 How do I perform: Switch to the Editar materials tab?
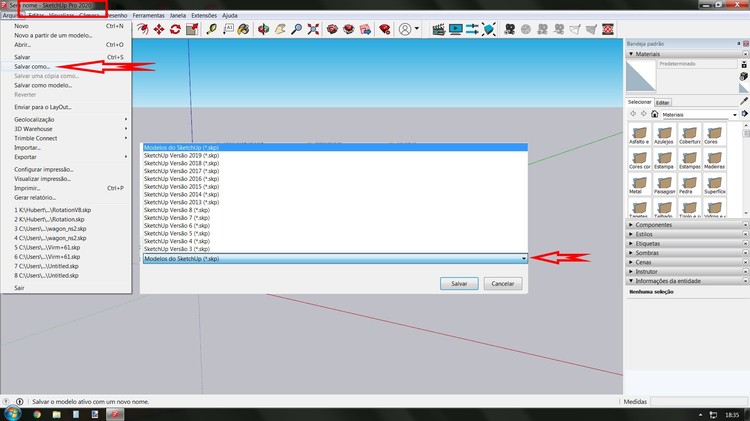(662, 102)
